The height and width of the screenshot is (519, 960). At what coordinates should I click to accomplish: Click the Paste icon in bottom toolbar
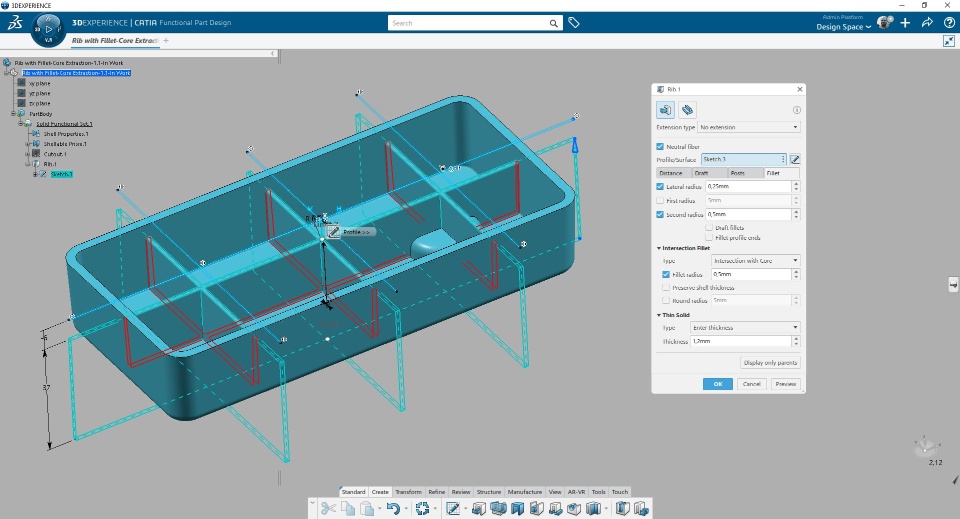tap(367, 508)
